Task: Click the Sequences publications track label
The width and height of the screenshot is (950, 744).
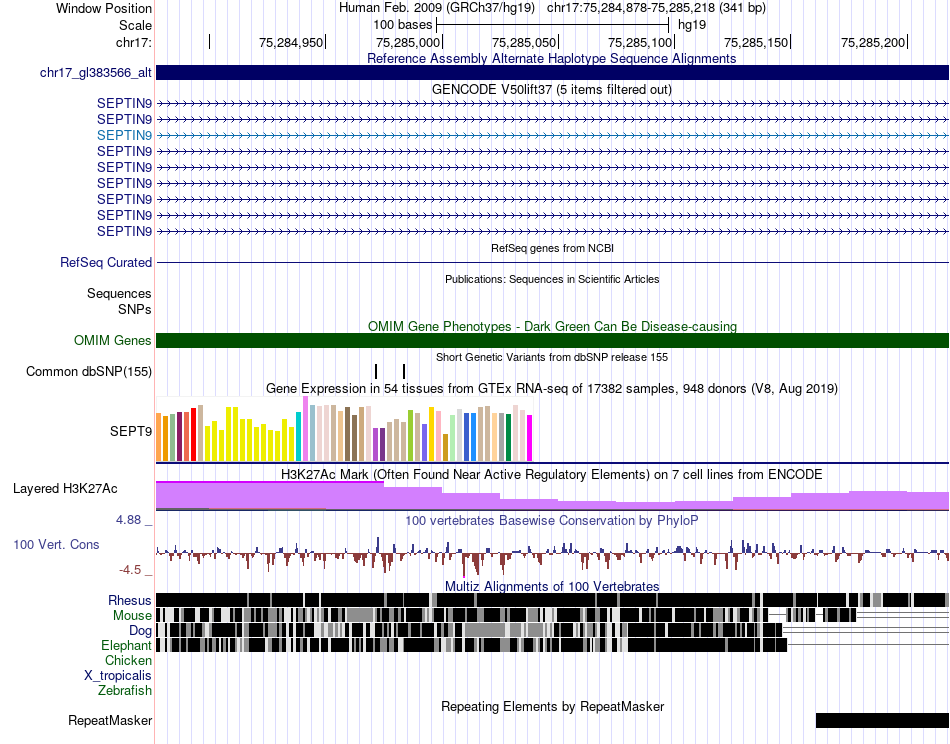Action: [x=119, y=293]
